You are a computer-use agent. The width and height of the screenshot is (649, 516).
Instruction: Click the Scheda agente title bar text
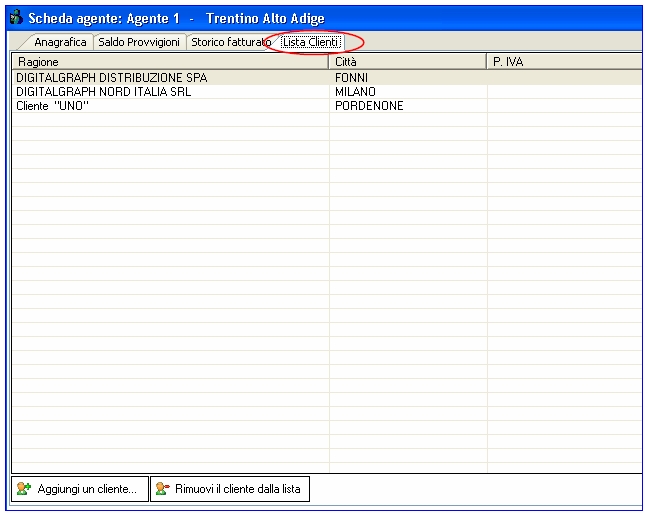click(x=176, y=18)
